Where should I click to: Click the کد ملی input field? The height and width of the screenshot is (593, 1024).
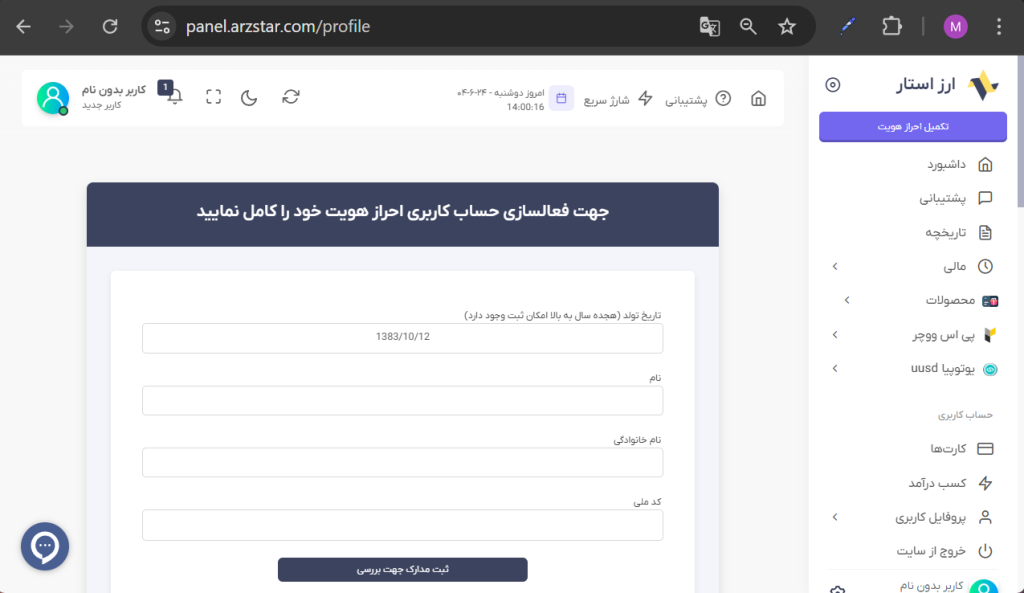(x=402, y=525)
